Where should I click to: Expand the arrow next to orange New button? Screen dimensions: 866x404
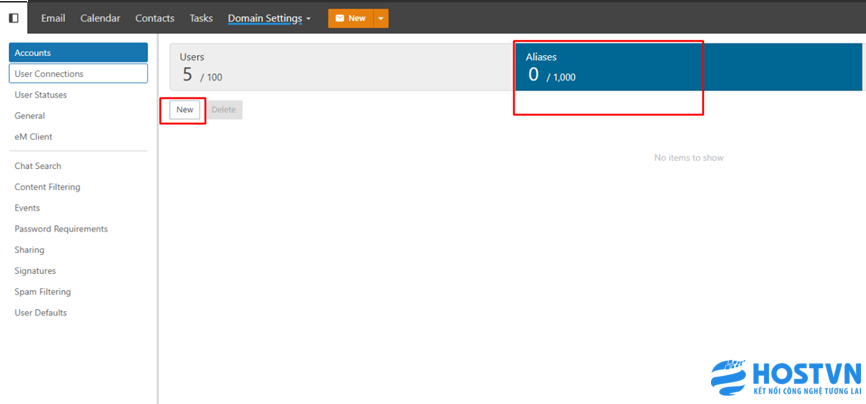click(381, 18)
